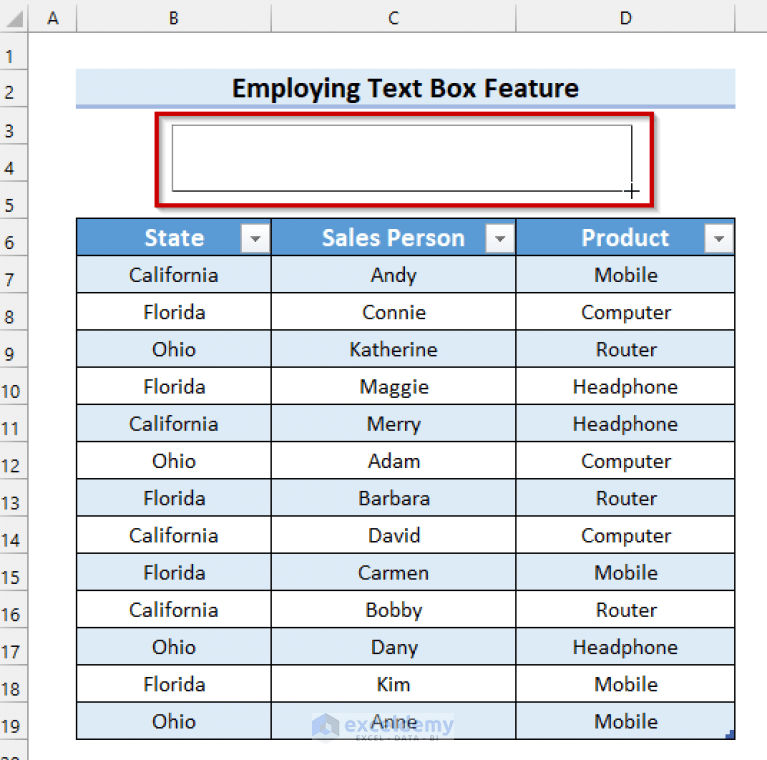Select the Bobby cell
The image size is (767, 760).
393,609
